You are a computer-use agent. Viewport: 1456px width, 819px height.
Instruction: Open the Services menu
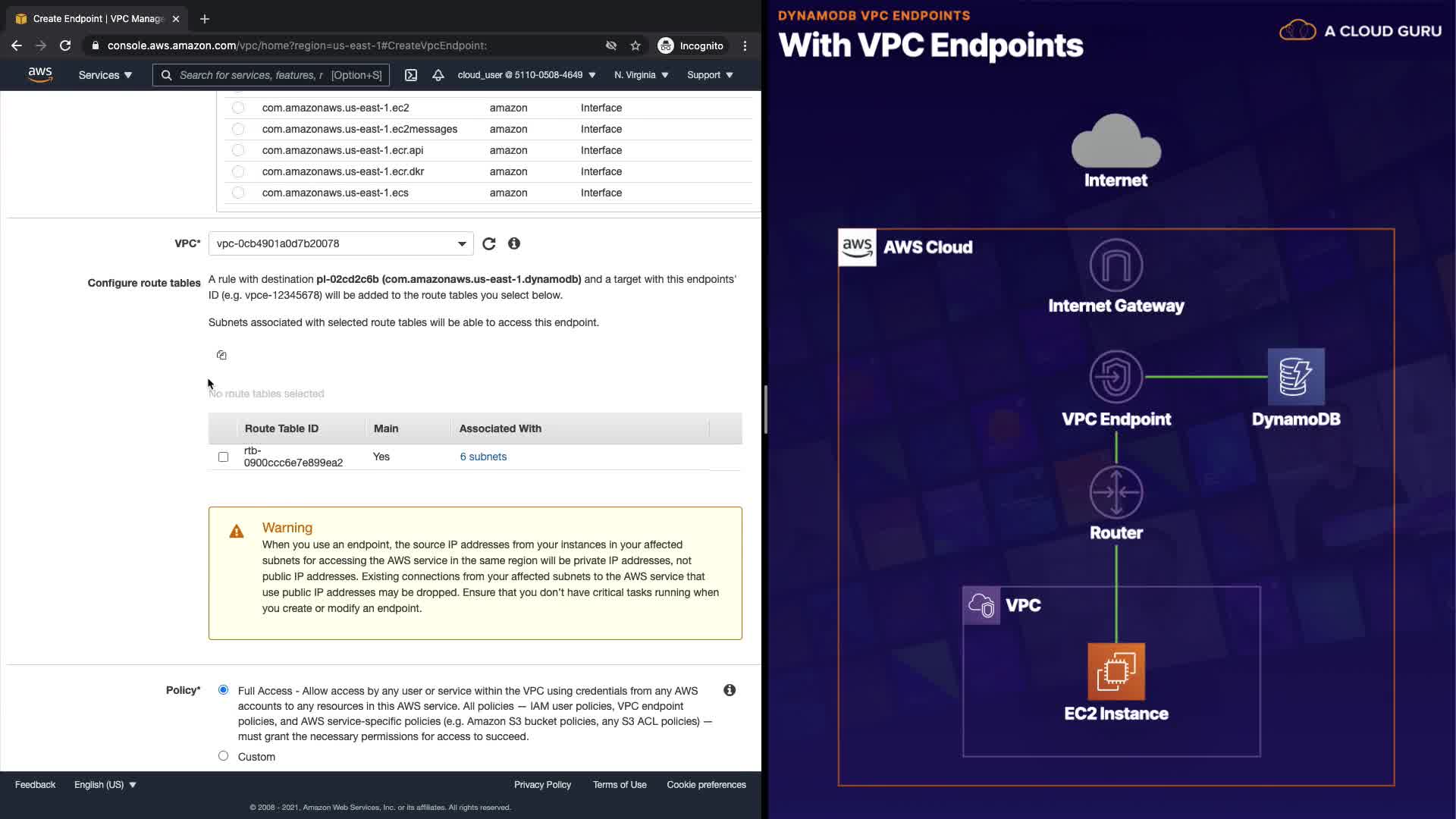click(105, 75)
